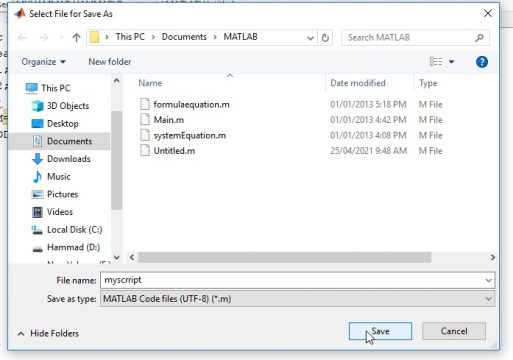The height and width of the screenshot is (360, 513).
Task: Sort files by Date modified column
Action: click(358, 83)
